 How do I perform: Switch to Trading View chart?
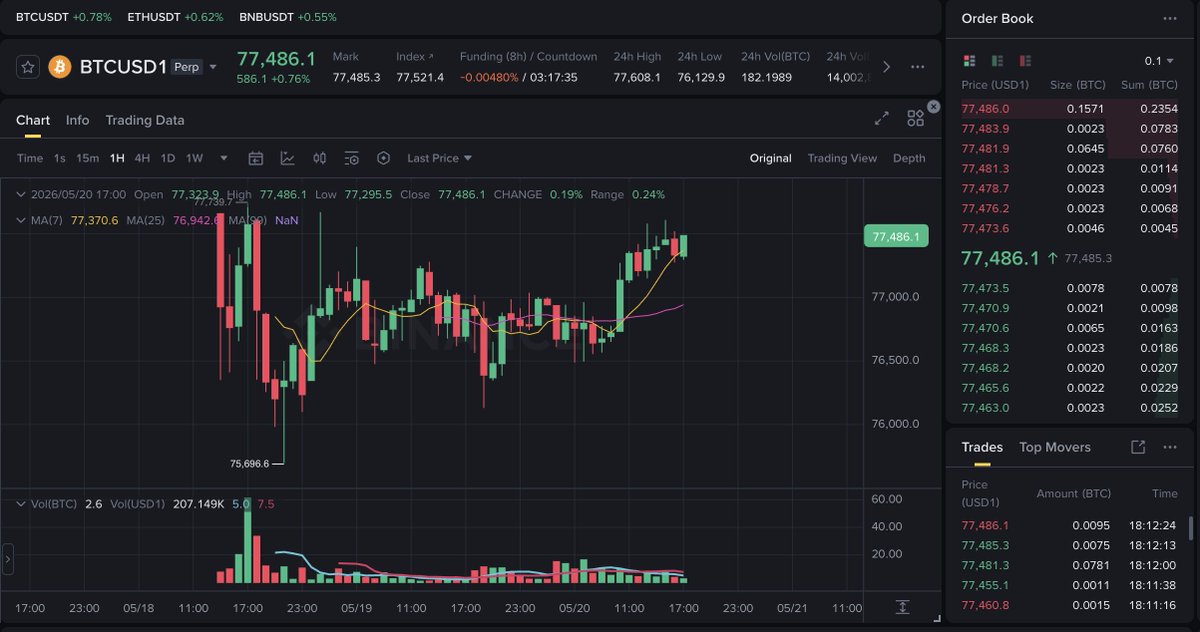842,158
